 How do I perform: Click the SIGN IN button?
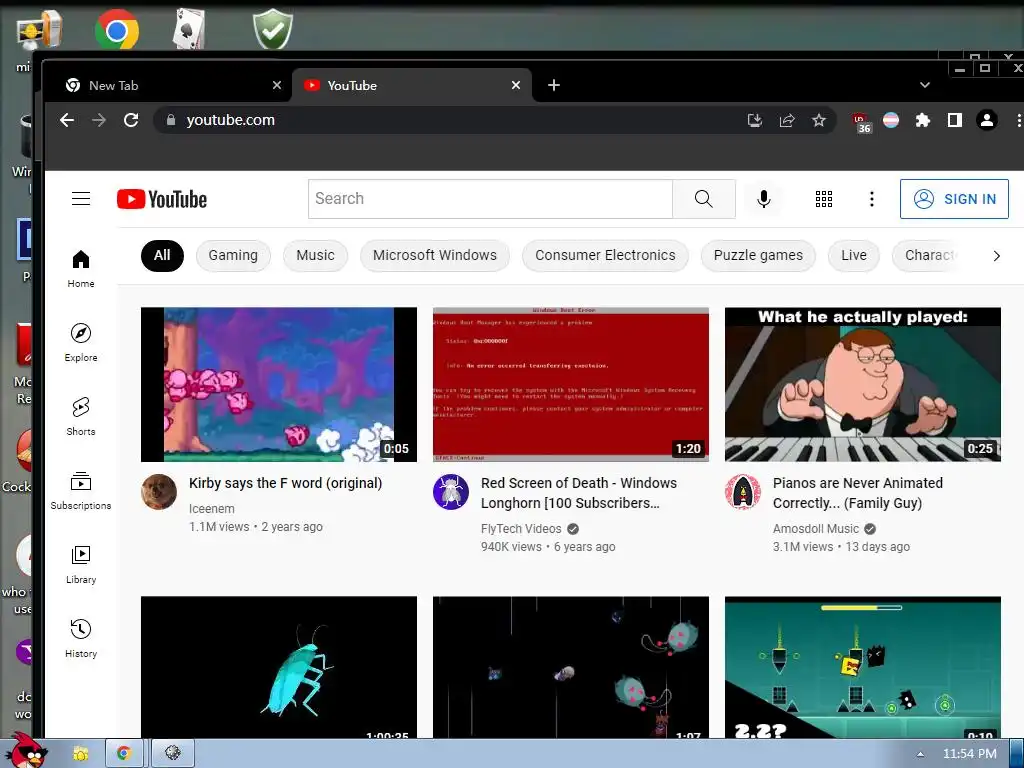click(x=954, y=199)
